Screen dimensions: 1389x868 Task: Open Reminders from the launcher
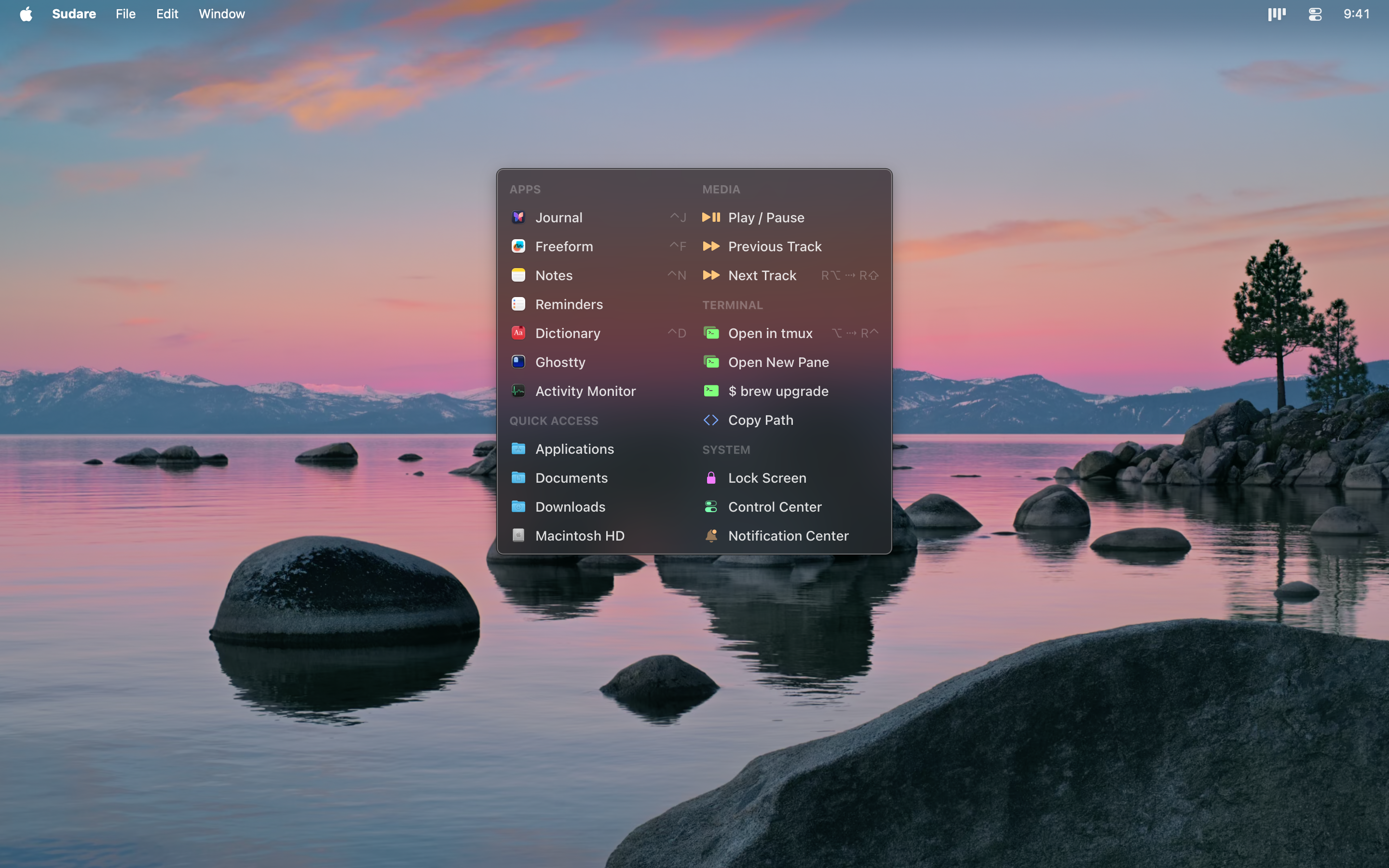(x=517, y=304)
